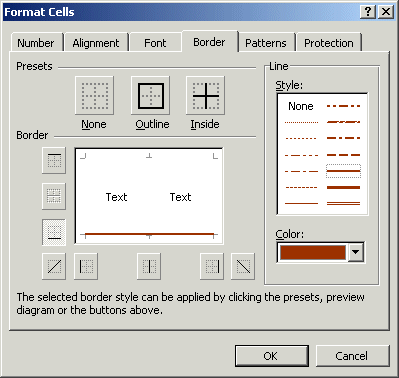Switch to the Patterns tab
Image resolution: width=399 pixels, height=378 pixels.
(x=266, y=43)
